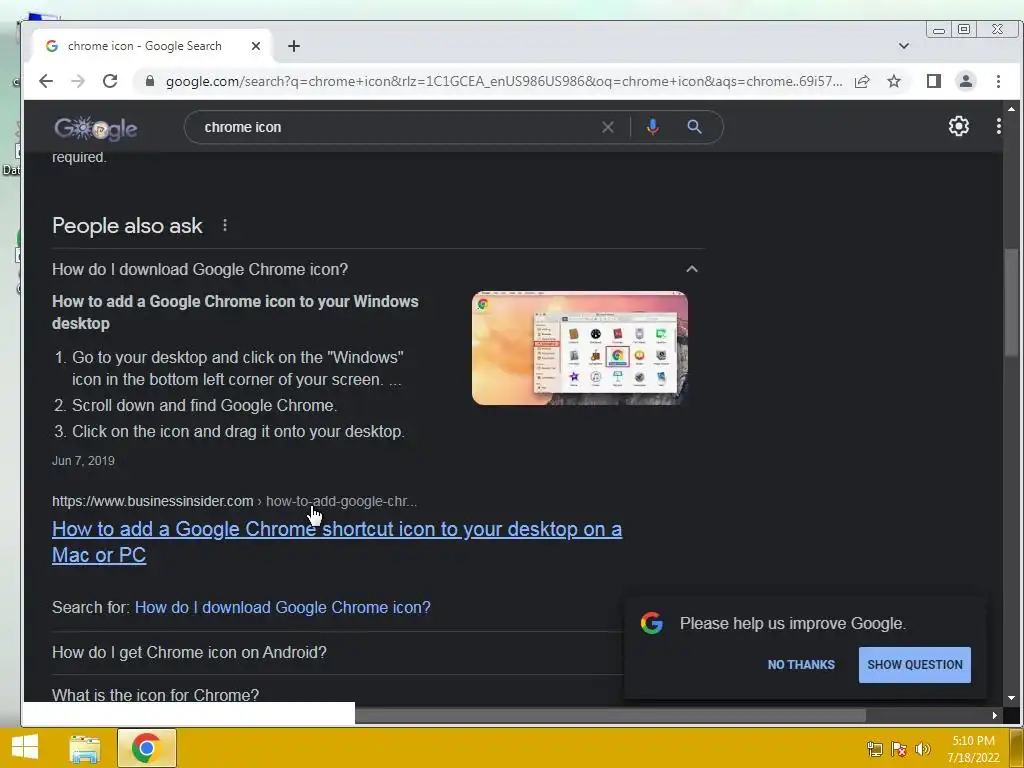Open a new tab with the plus button
Image resolution: width=1024 pixels, height=768 pixels.
(294, 46)
